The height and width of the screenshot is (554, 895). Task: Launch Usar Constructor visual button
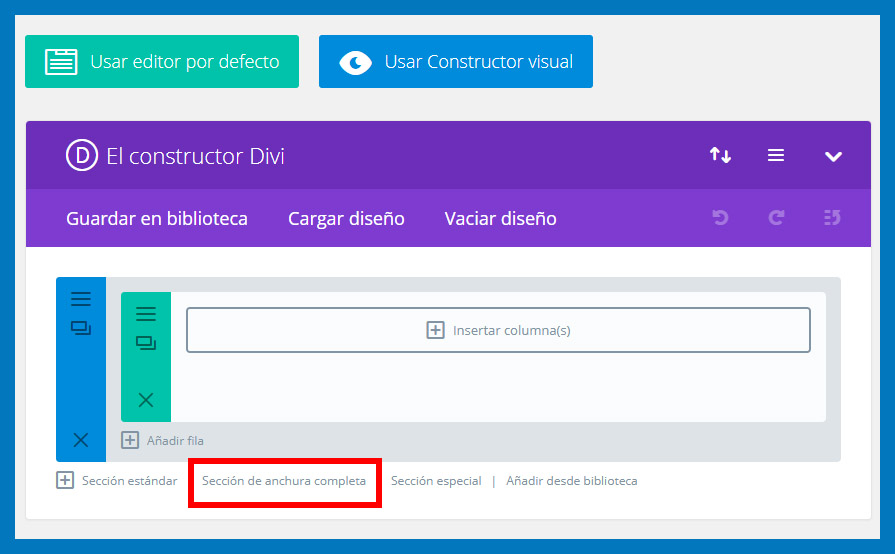point(455,62)
